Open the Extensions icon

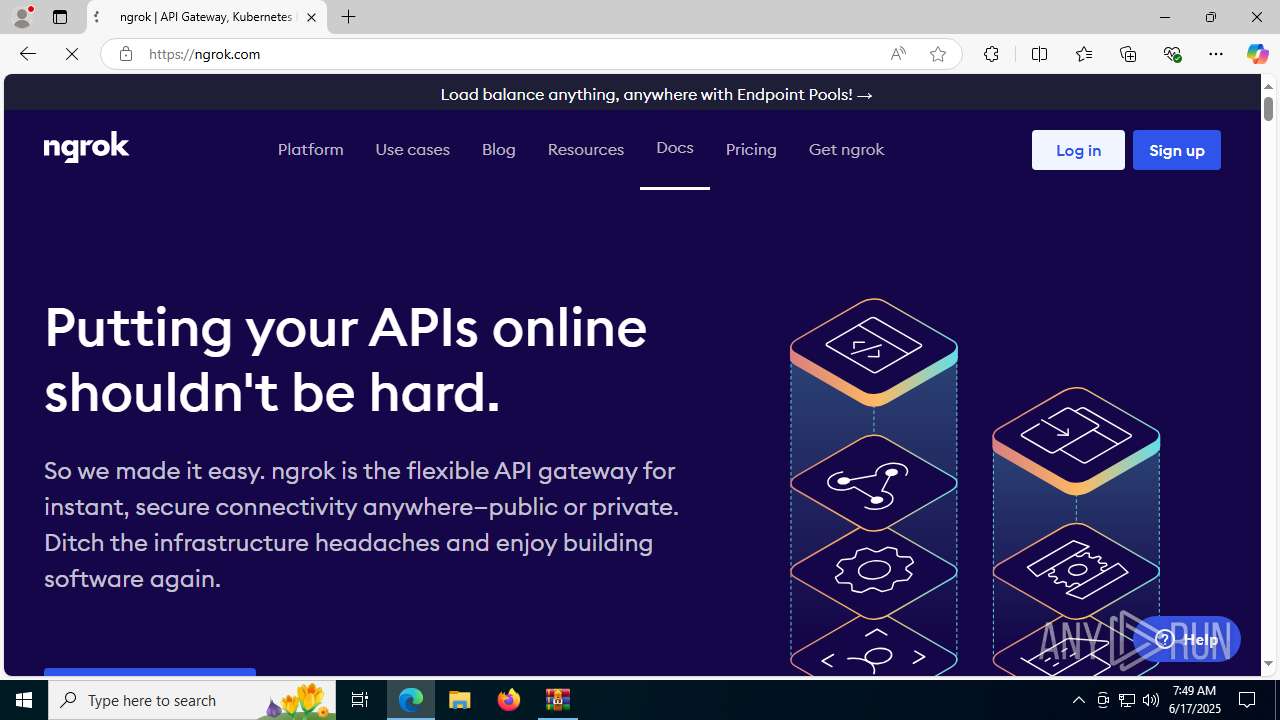pyautogui.click(x=991, y=54)
